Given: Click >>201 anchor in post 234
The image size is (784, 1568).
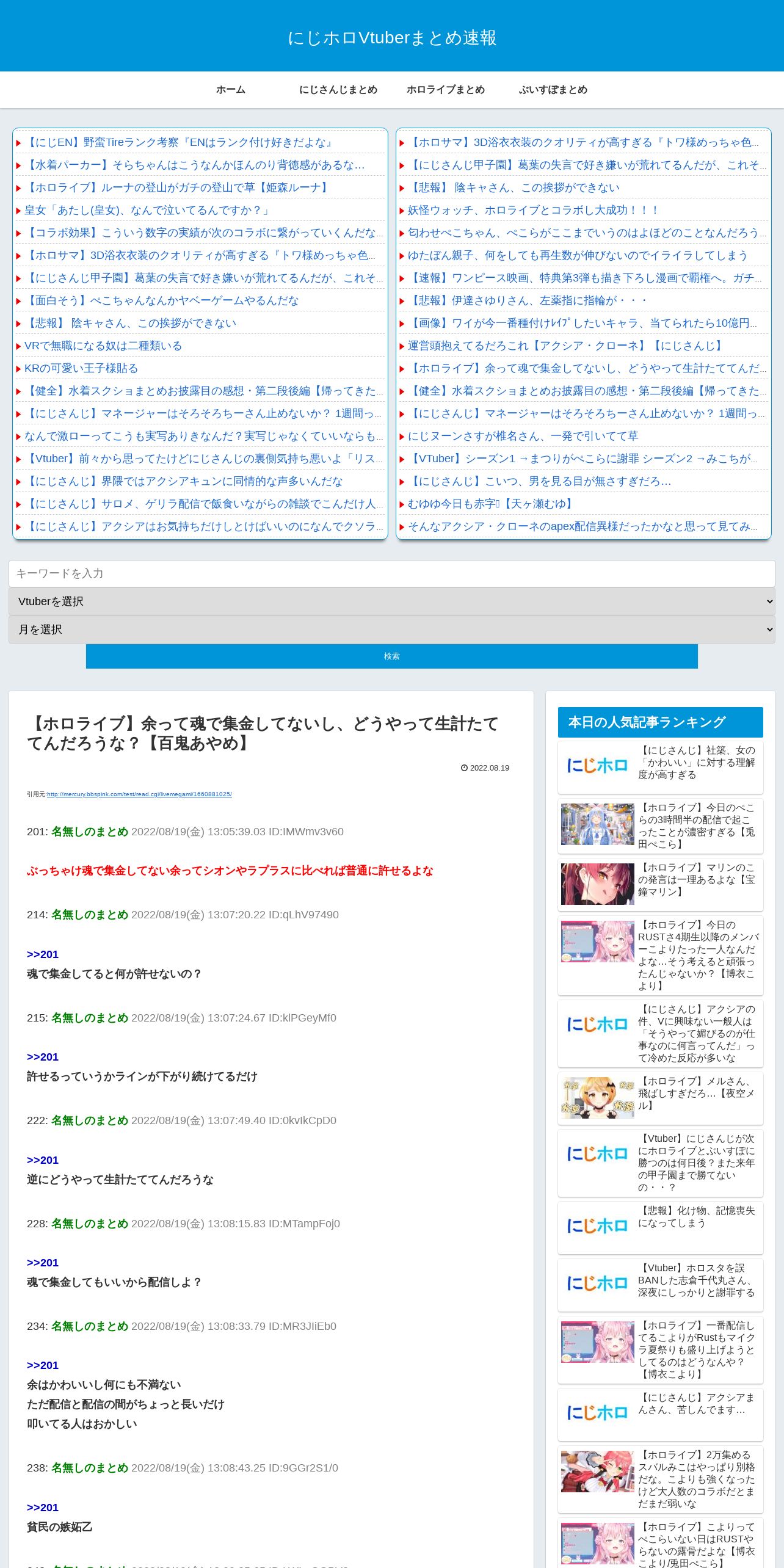Looking at the screenshot, I should (x=43, y=1365).
